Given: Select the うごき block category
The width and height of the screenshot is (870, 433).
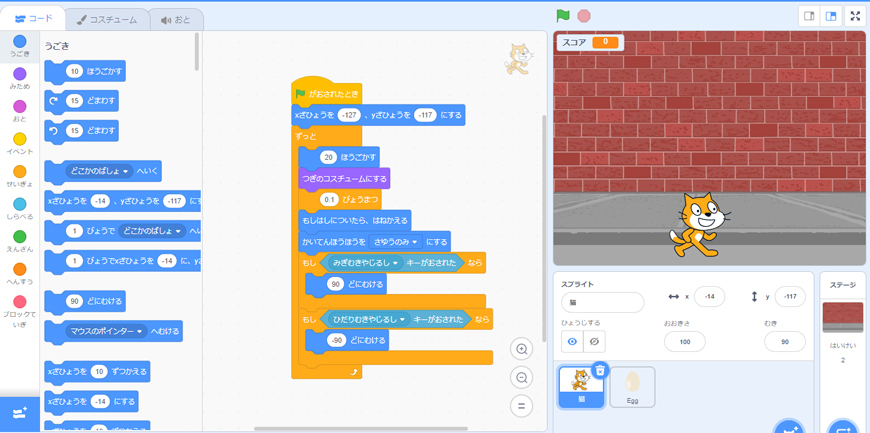Looking at the screenshot, I should pos(20,46).
